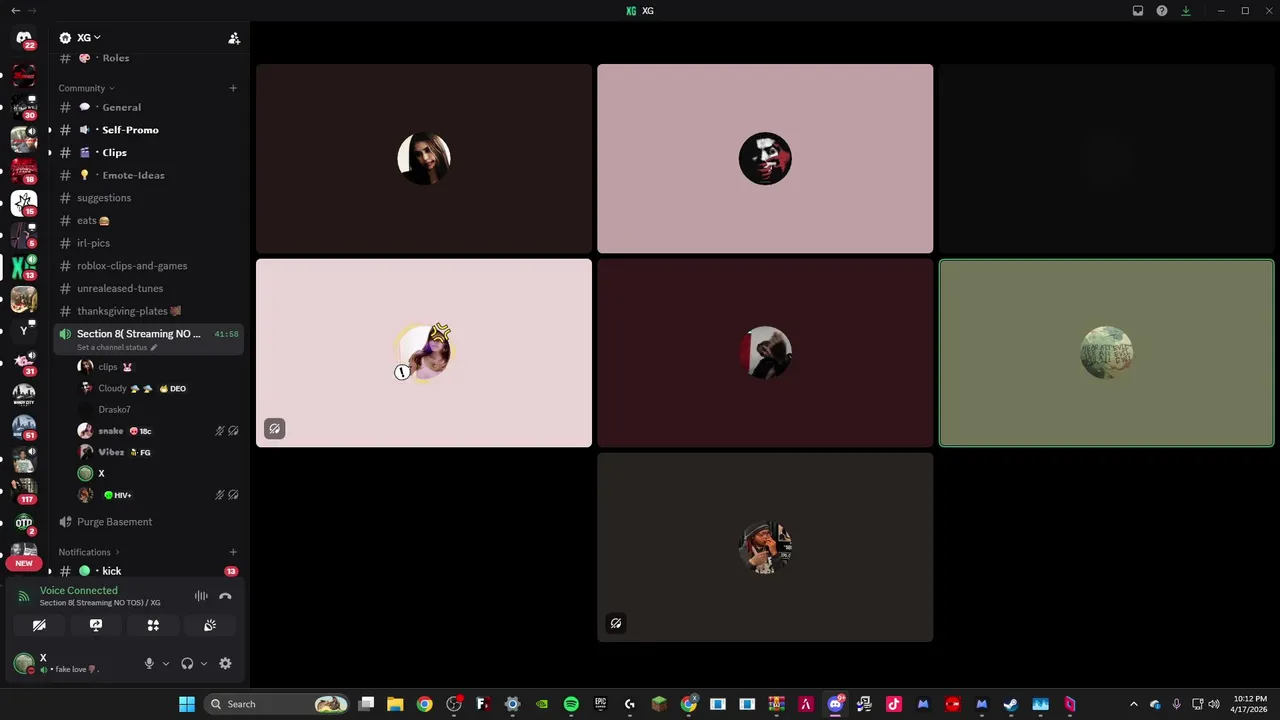Image resolution: width=1280 pixels, height=720 pixels.
Task: Select Section 8 voice channel
Action: [x=148, y=339]
